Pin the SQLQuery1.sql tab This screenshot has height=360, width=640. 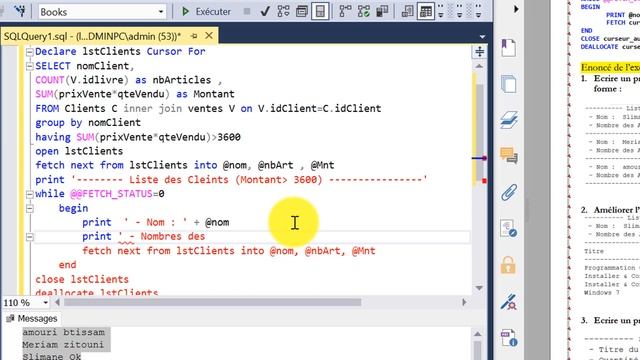pyautogui.click(x=194, y=36)
